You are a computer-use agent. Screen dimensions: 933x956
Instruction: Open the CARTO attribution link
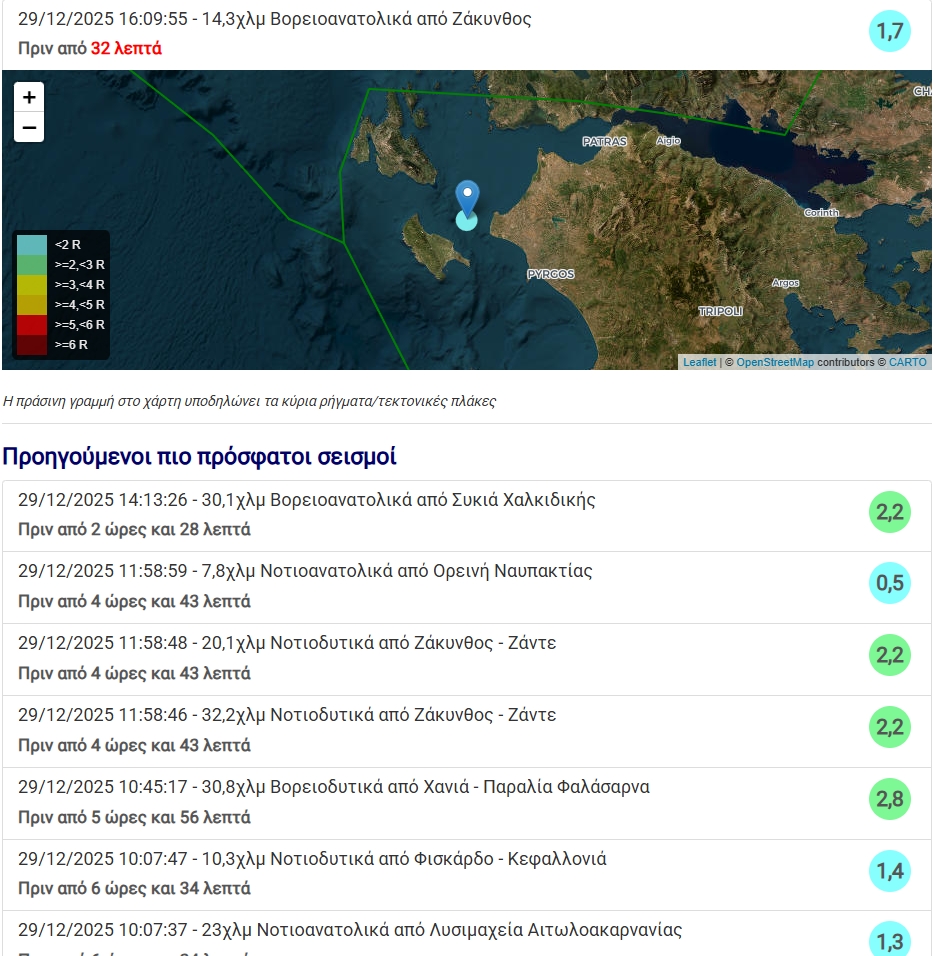[x=907, y=362]
